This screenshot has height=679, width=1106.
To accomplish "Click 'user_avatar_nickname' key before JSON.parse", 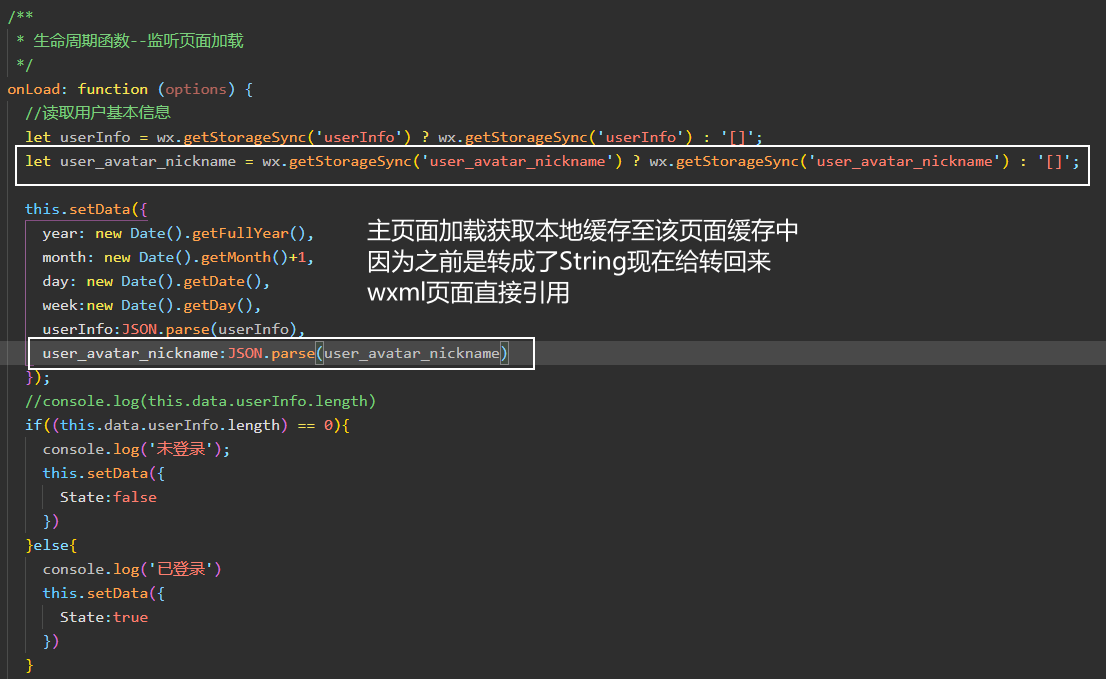I will point(130,353).
